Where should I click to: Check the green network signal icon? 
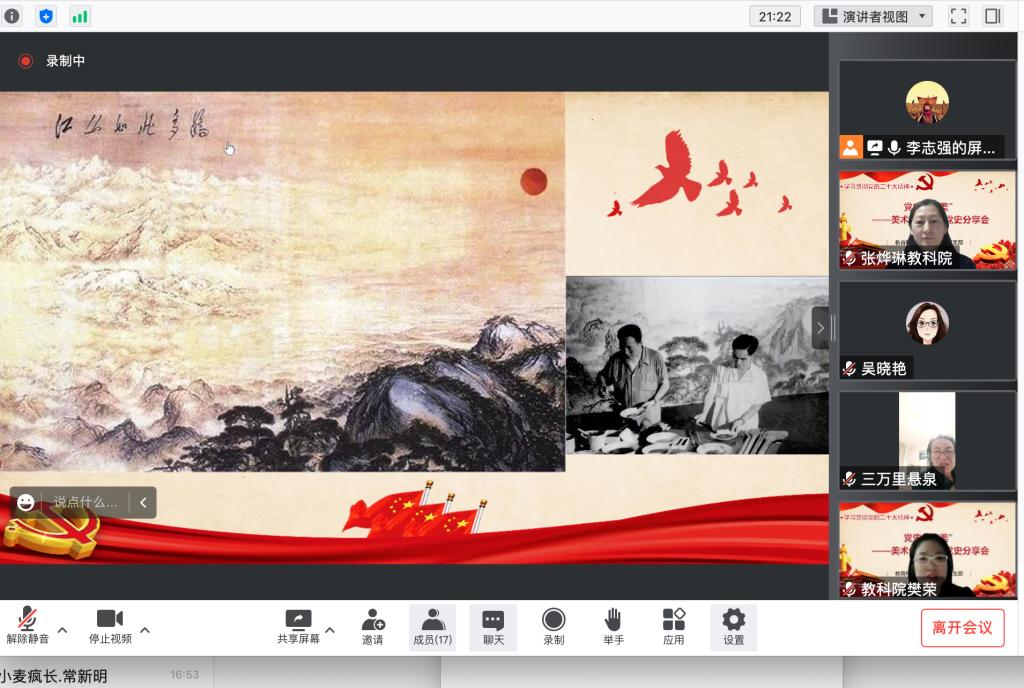(79, 16)
